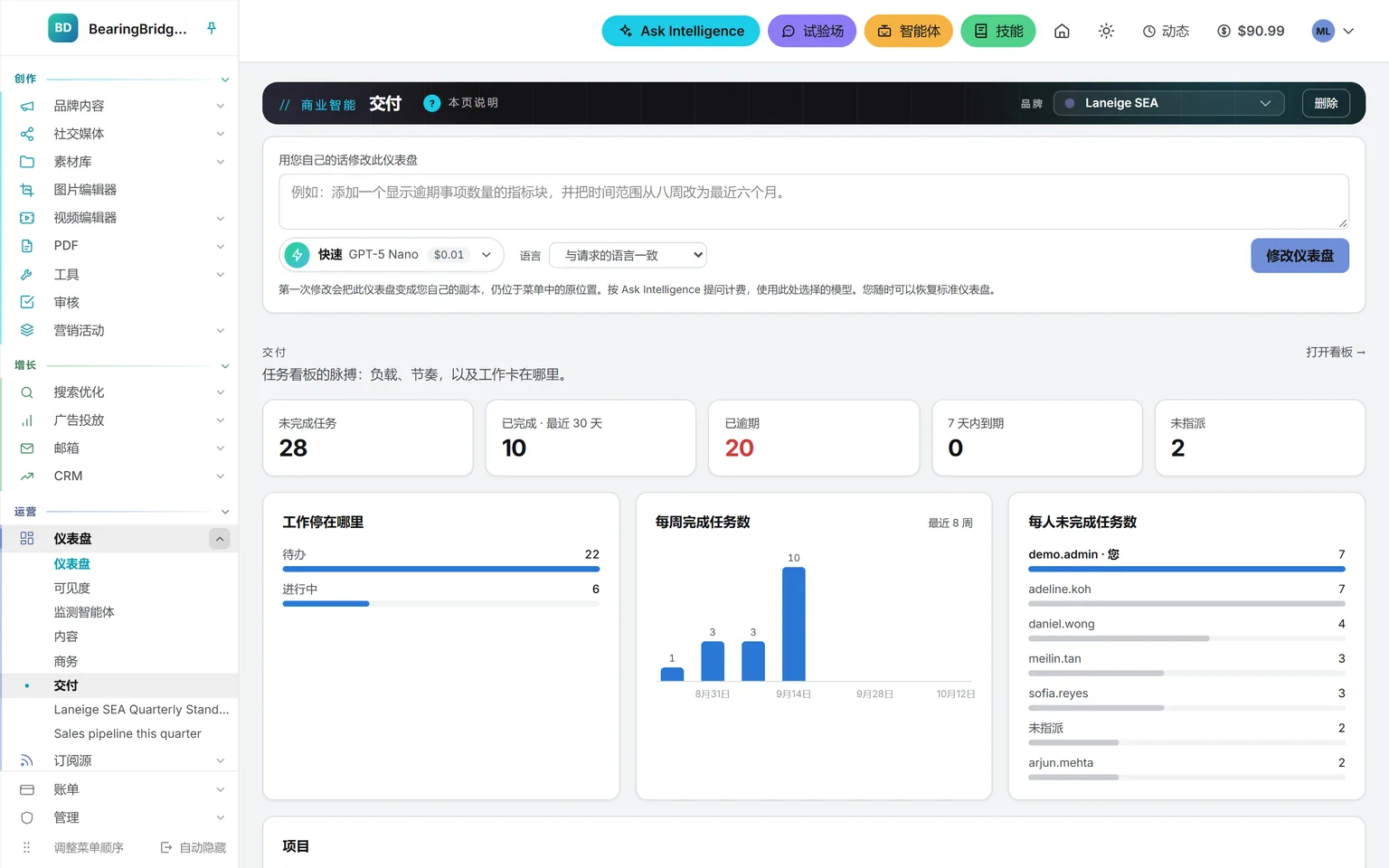The image size is (1389, 868).
Task: Open 图片编辑器 crop icon
Action: pyautogui.click(x=27, y=190)
